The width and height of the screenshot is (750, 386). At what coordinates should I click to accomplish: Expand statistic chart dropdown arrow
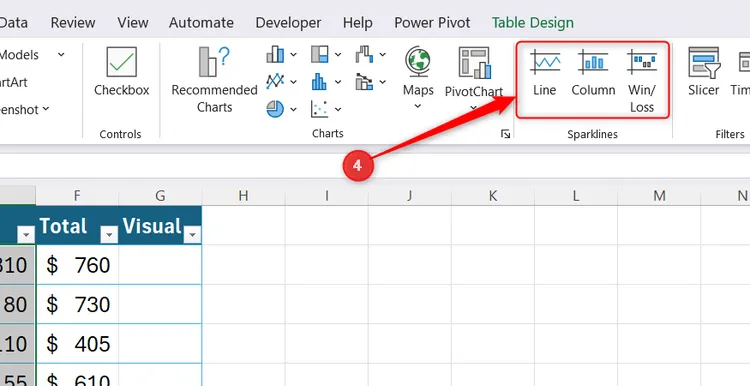click(338, 82)
